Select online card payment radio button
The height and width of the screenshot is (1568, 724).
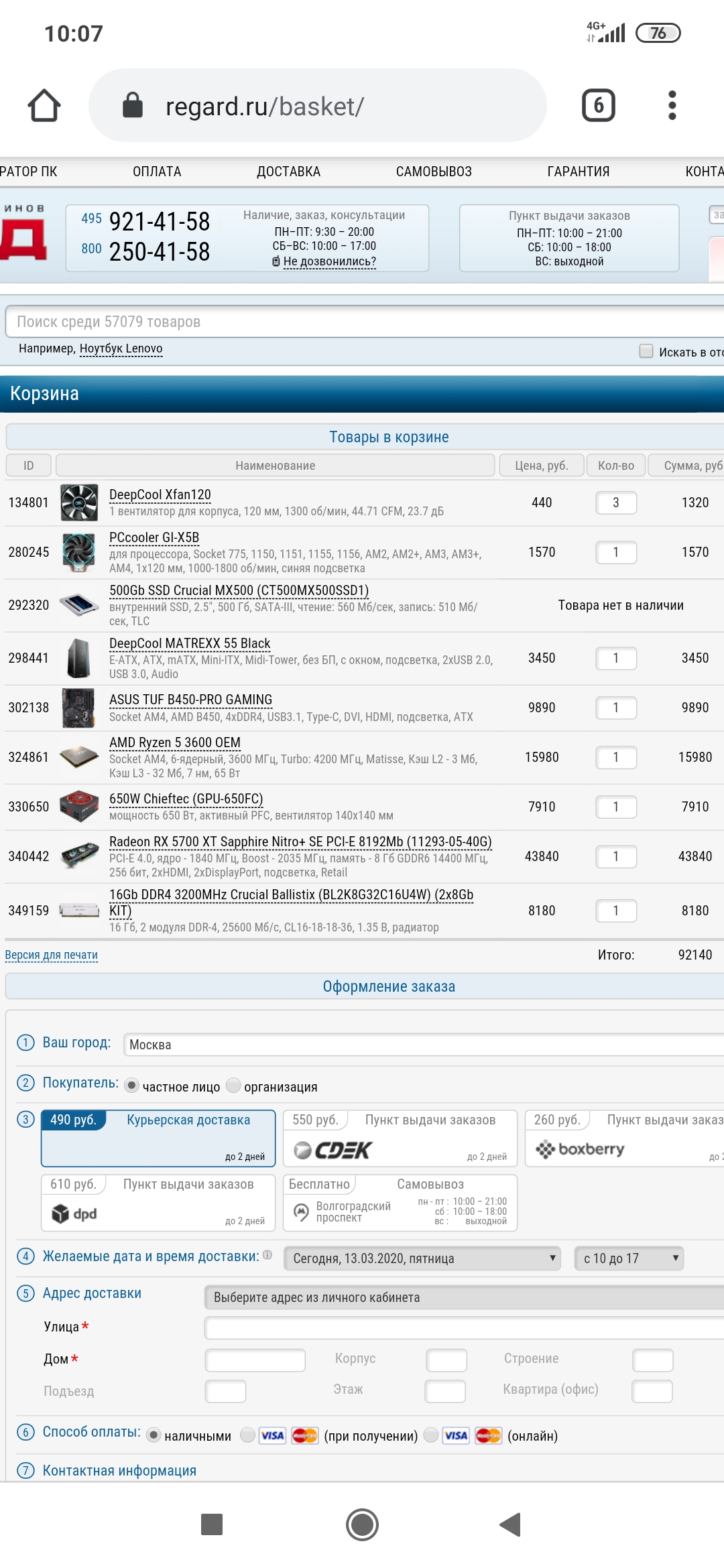click(431, 1435)
